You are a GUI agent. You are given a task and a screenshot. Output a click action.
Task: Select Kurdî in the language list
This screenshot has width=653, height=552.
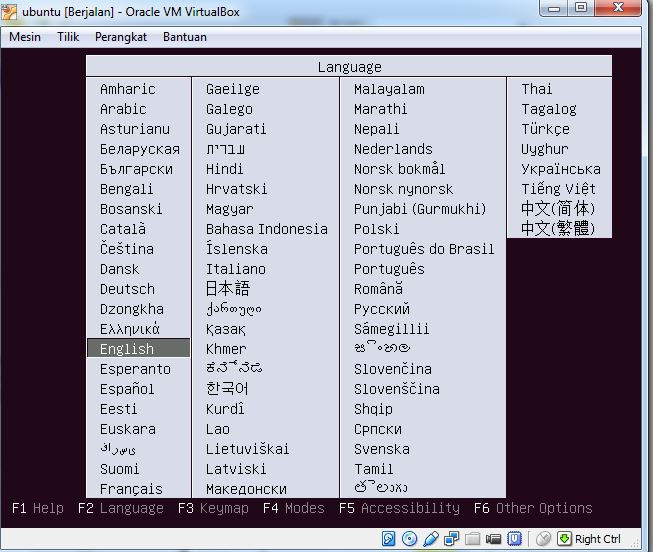tap(225, 409)
